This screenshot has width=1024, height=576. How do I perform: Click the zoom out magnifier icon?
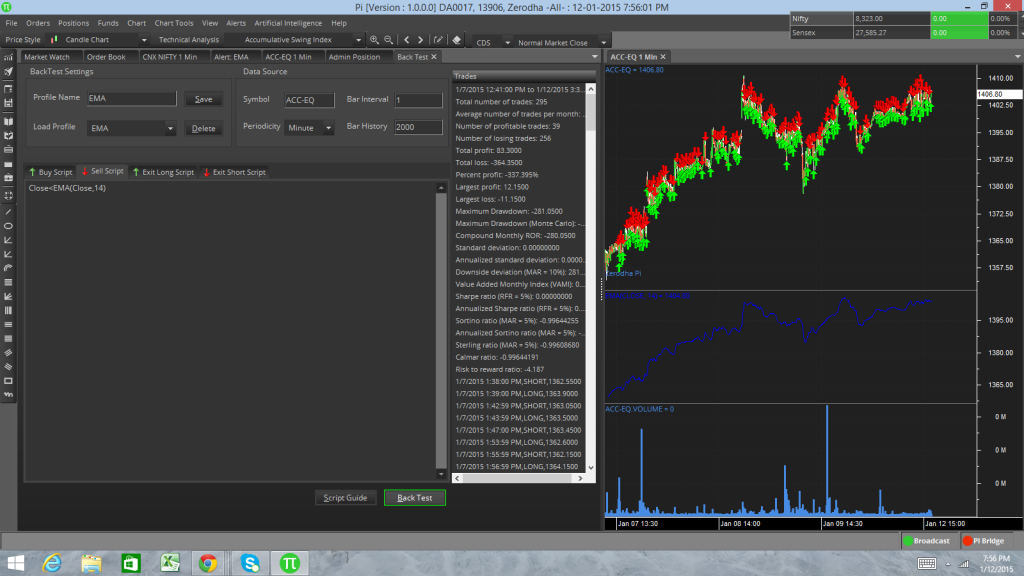tap(387, 40)
